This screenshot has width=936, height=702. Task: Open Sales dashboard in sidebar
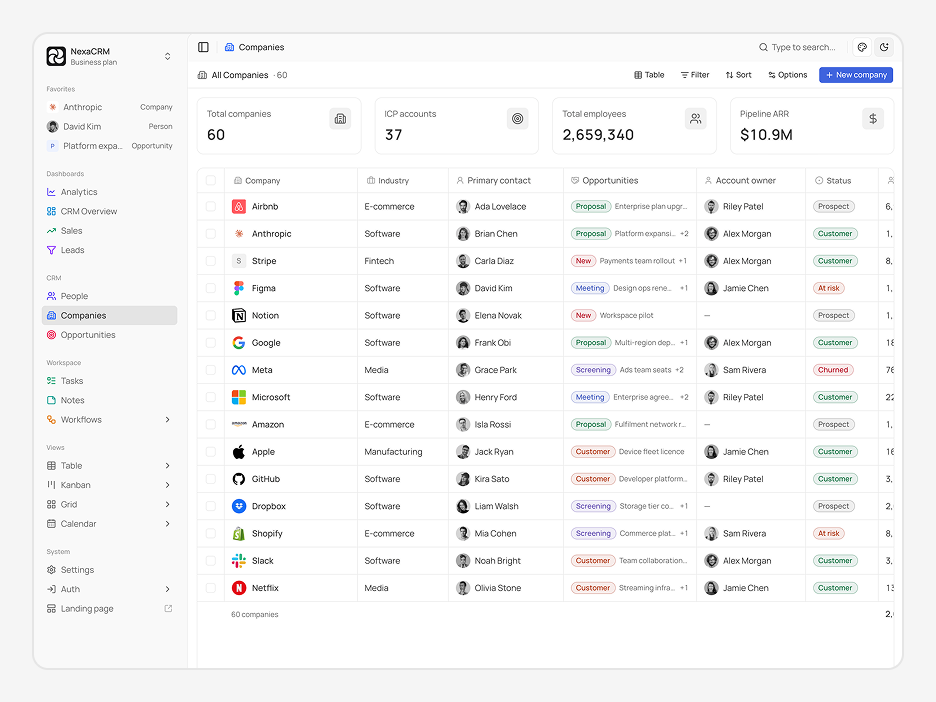pos(109,230)
